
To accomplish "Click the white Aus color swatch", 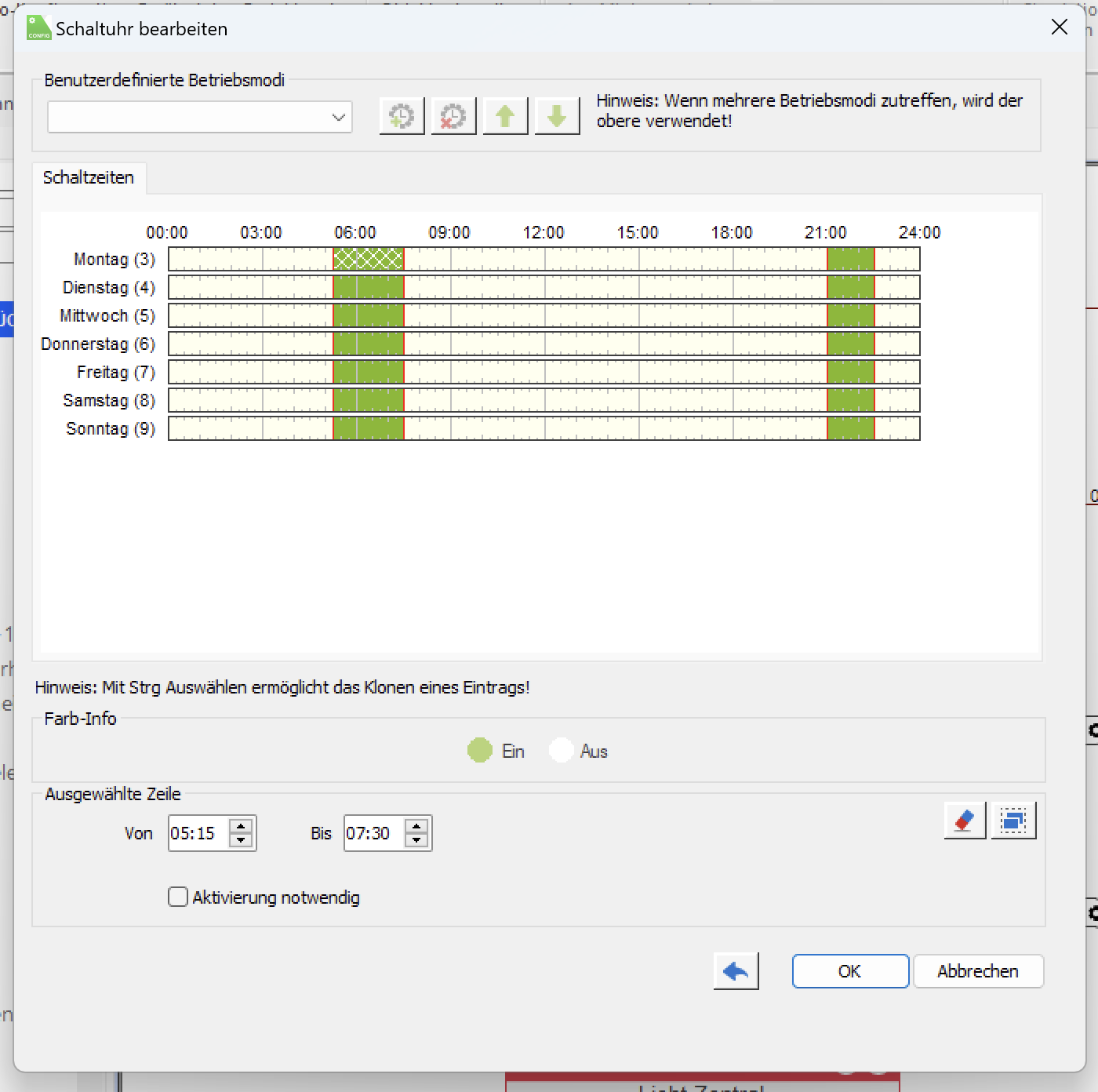I will pos(562,751).
